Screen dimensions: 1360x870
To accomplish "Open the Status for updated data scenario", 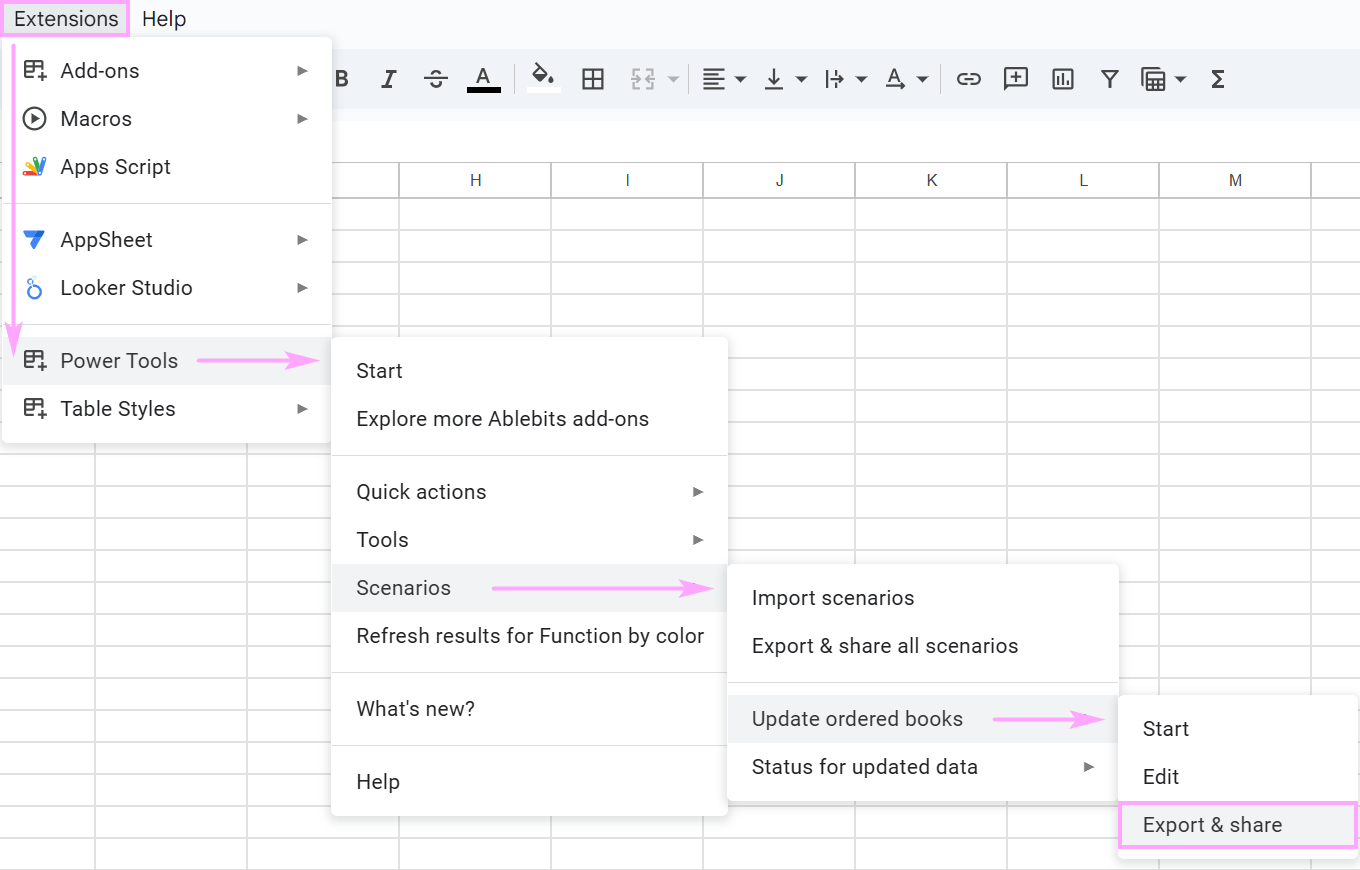I will 922,767.
